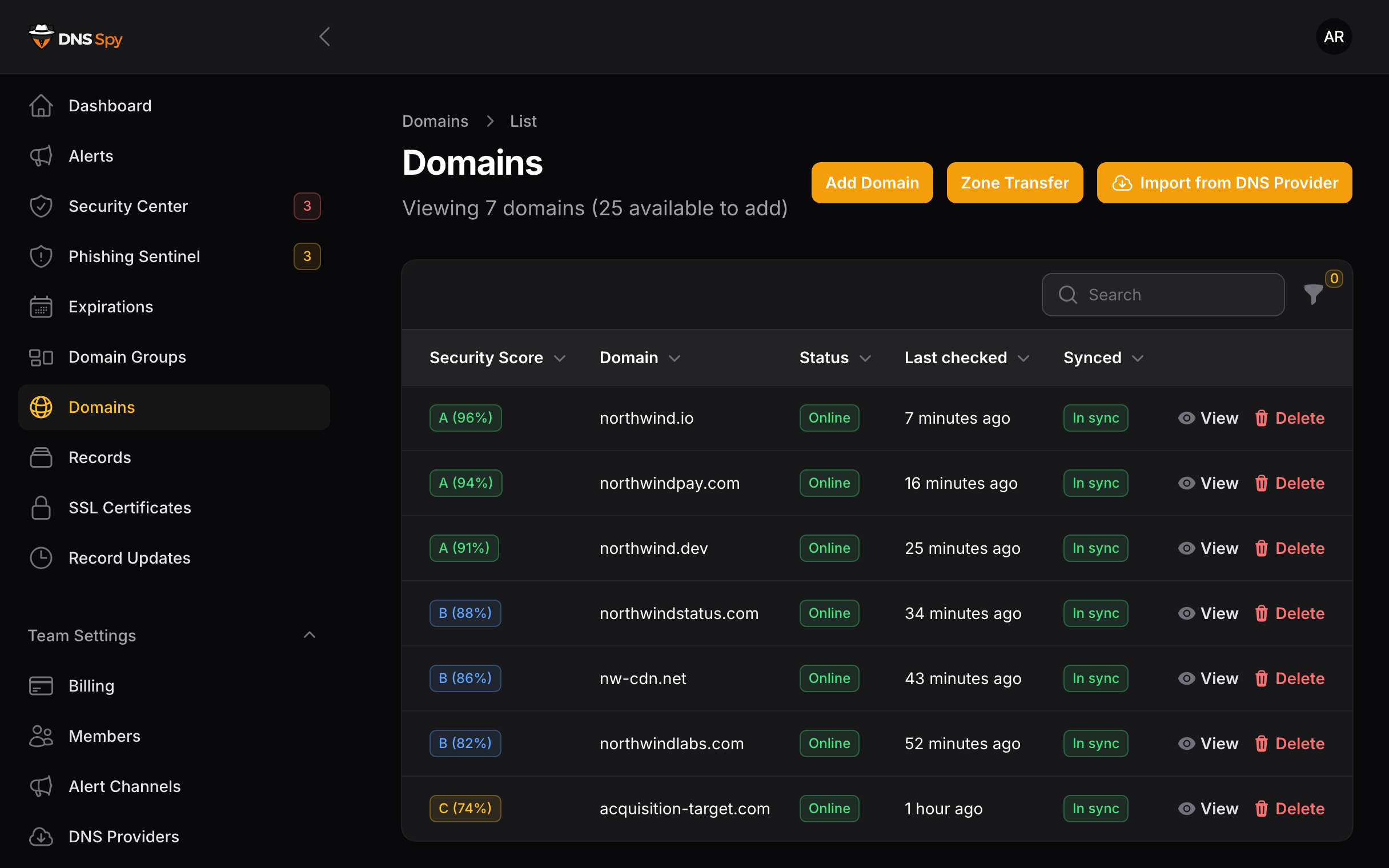Click into the Search input field
This screenshot has width=1389, height=868.
pyautogui.click(x=1163, y=295)
